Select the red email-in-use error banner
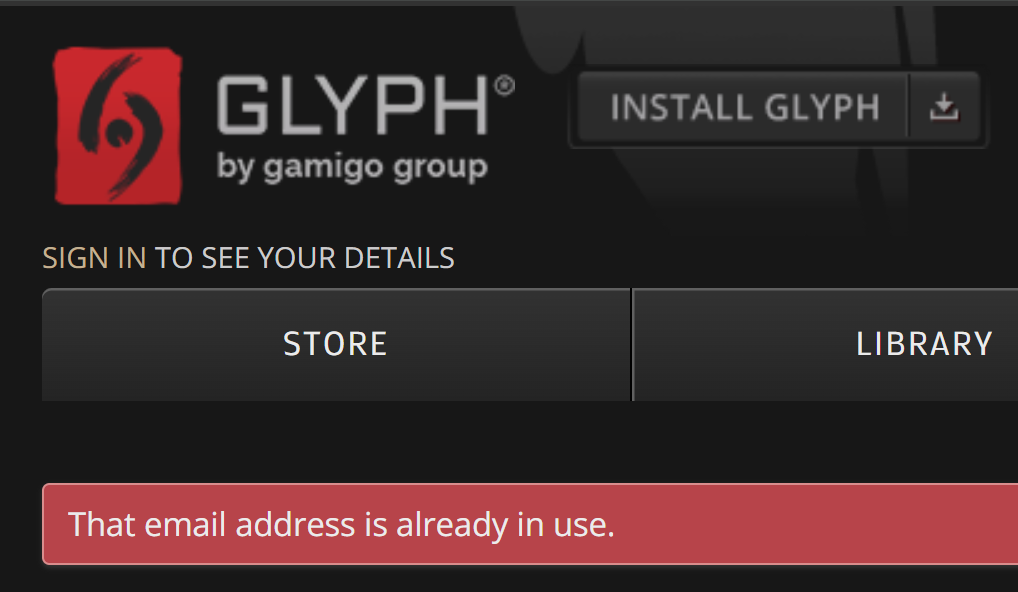Image resolution: width=1018 pixels, height=592 pixels. 530,524
